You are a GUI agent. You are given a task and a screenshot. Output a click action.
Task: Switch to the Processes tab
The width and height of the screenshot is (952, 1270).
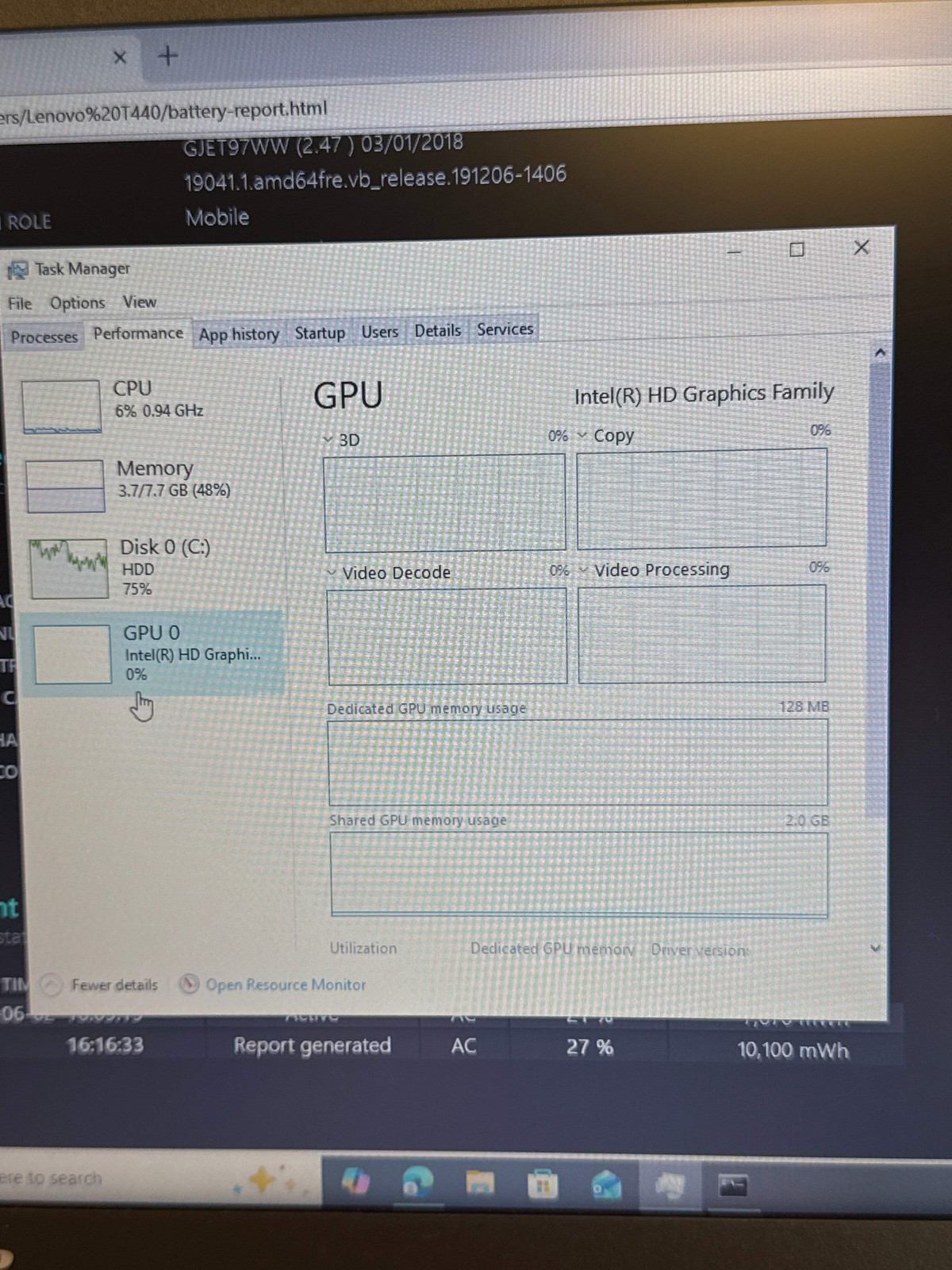coord(44,337)
